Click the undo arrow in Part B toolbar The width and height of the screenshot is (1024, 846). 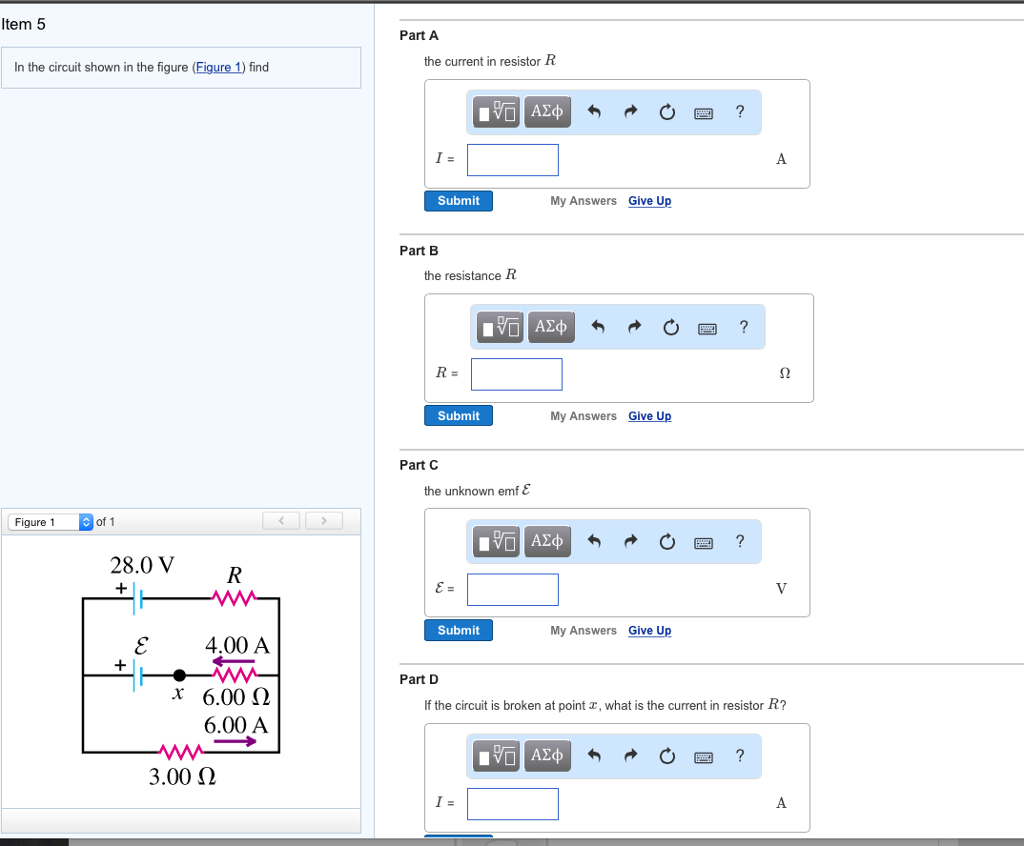click(600, 327)
